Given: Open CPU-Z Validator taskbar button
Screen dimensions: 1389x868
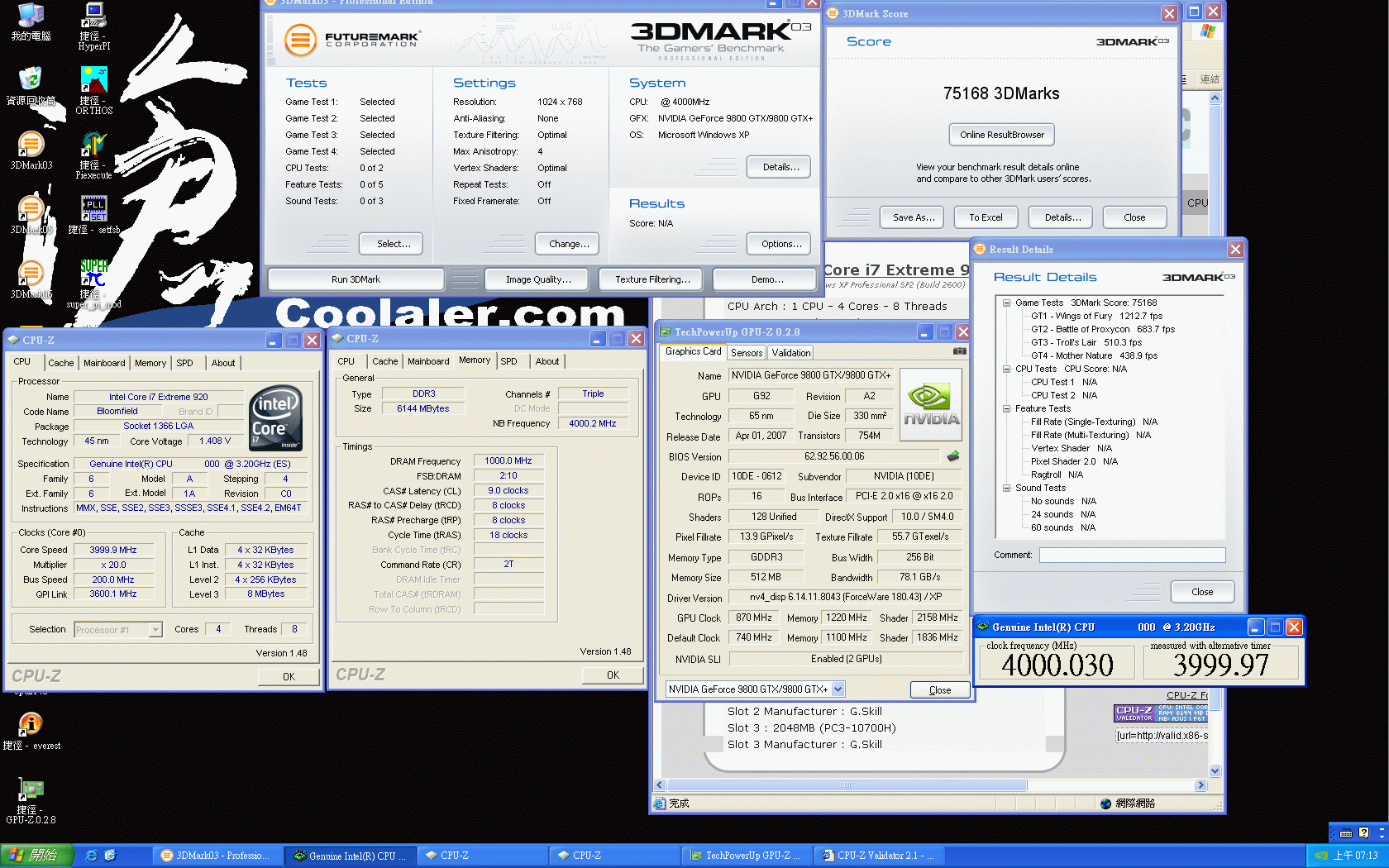Looking at the screenshot, I should (x=879, y=856).
